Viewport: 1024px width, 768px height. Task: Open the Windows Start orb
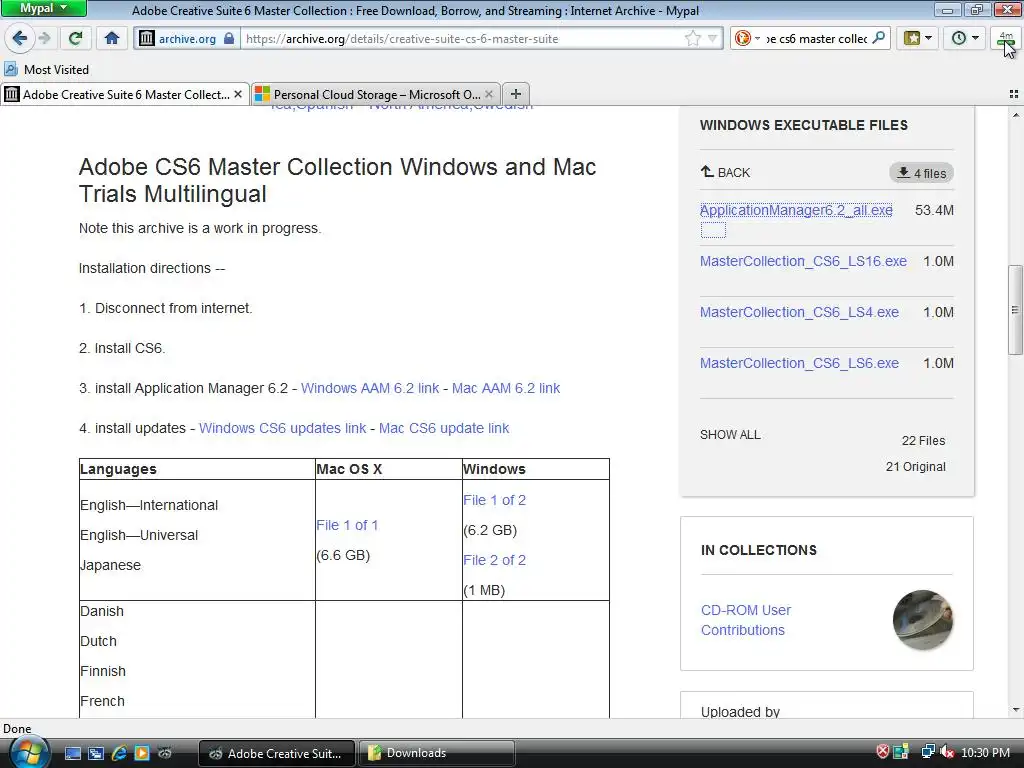[29, 752]
